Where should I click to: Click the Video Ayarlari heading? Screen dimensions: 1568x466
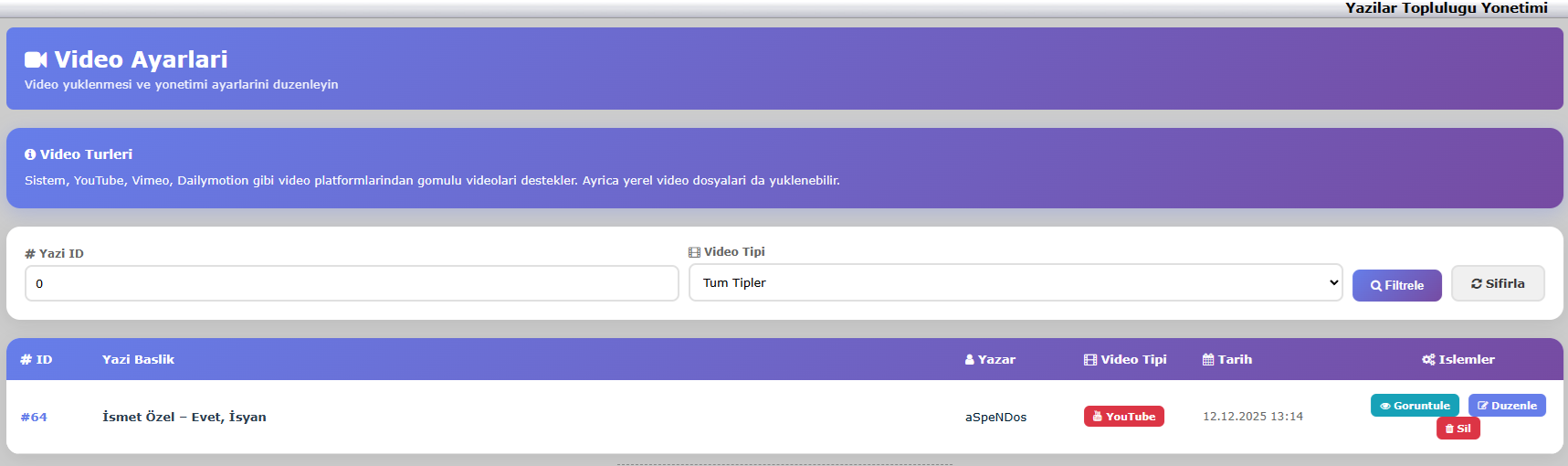pyautogui.click(x=141, y=59)
